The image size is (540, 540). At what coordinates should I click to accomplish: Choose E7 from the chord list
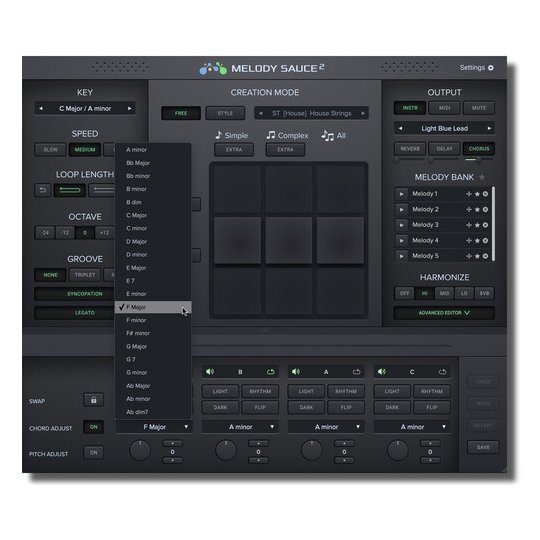pos(153,281)
